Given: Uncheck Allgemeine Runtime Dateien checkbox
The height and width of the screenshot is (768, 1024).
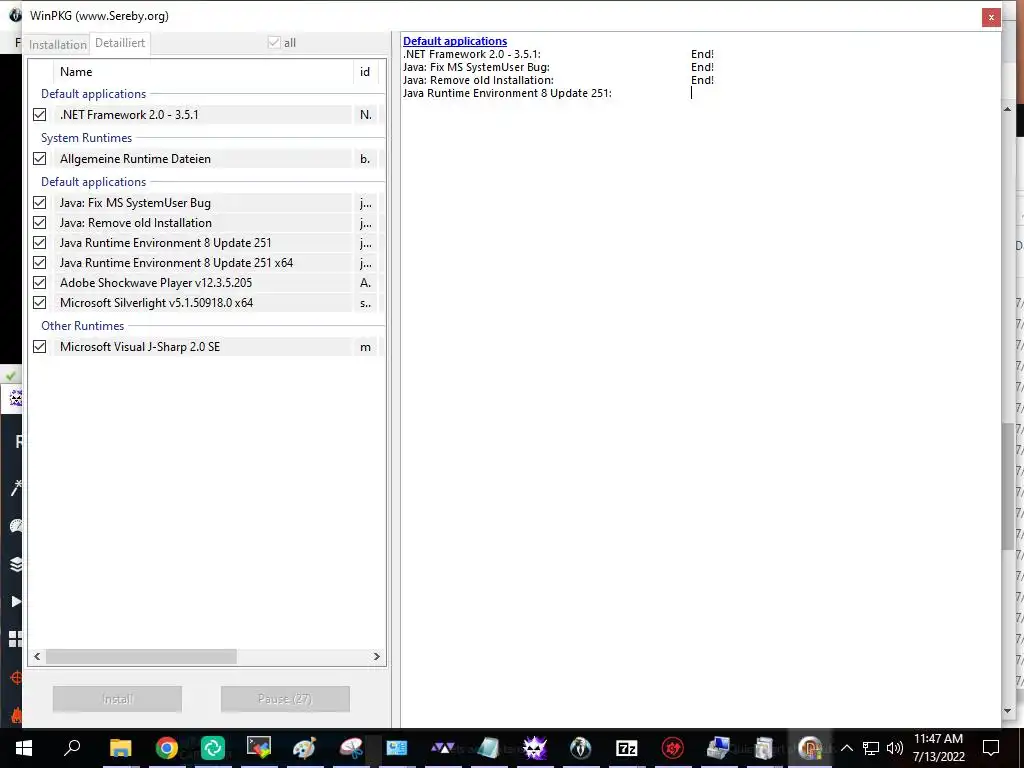Looking at the screenshot, I should [x=40, y=159].
